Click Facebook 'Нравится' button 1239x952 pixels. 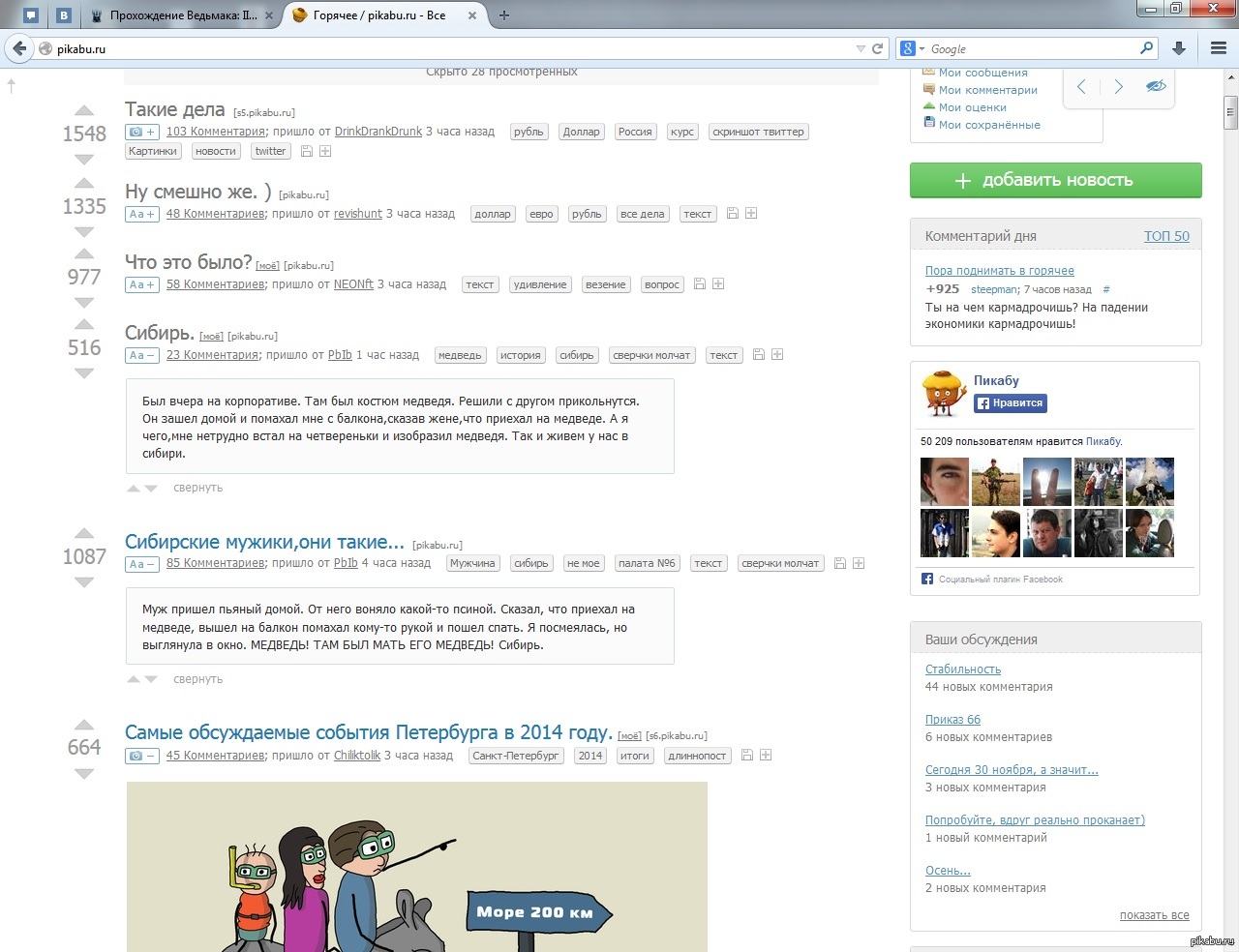click(x=1010, y=403)
